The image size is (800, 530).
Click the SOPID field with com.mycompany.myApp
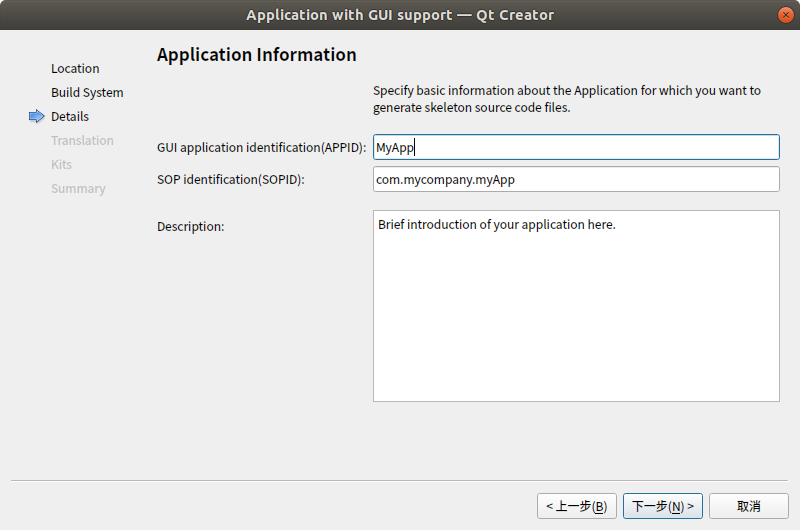click(x=575, y=179)
